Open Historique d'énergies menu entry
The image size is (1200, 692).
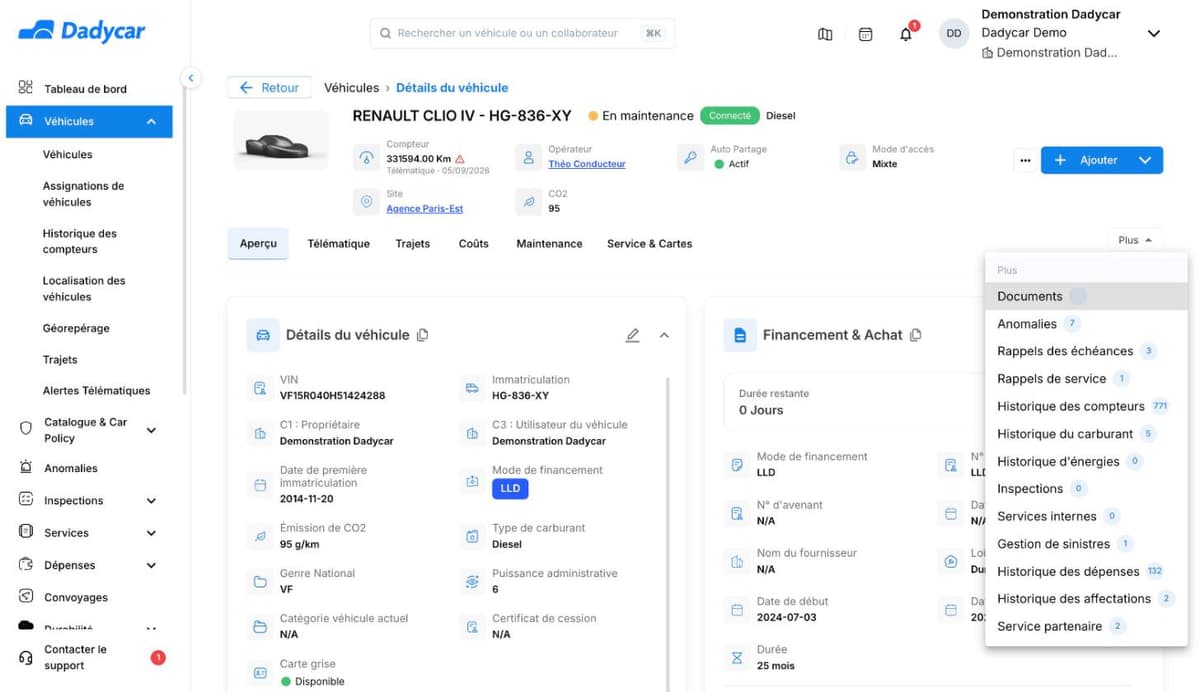pyautogui.click(x=1086, y=461)
